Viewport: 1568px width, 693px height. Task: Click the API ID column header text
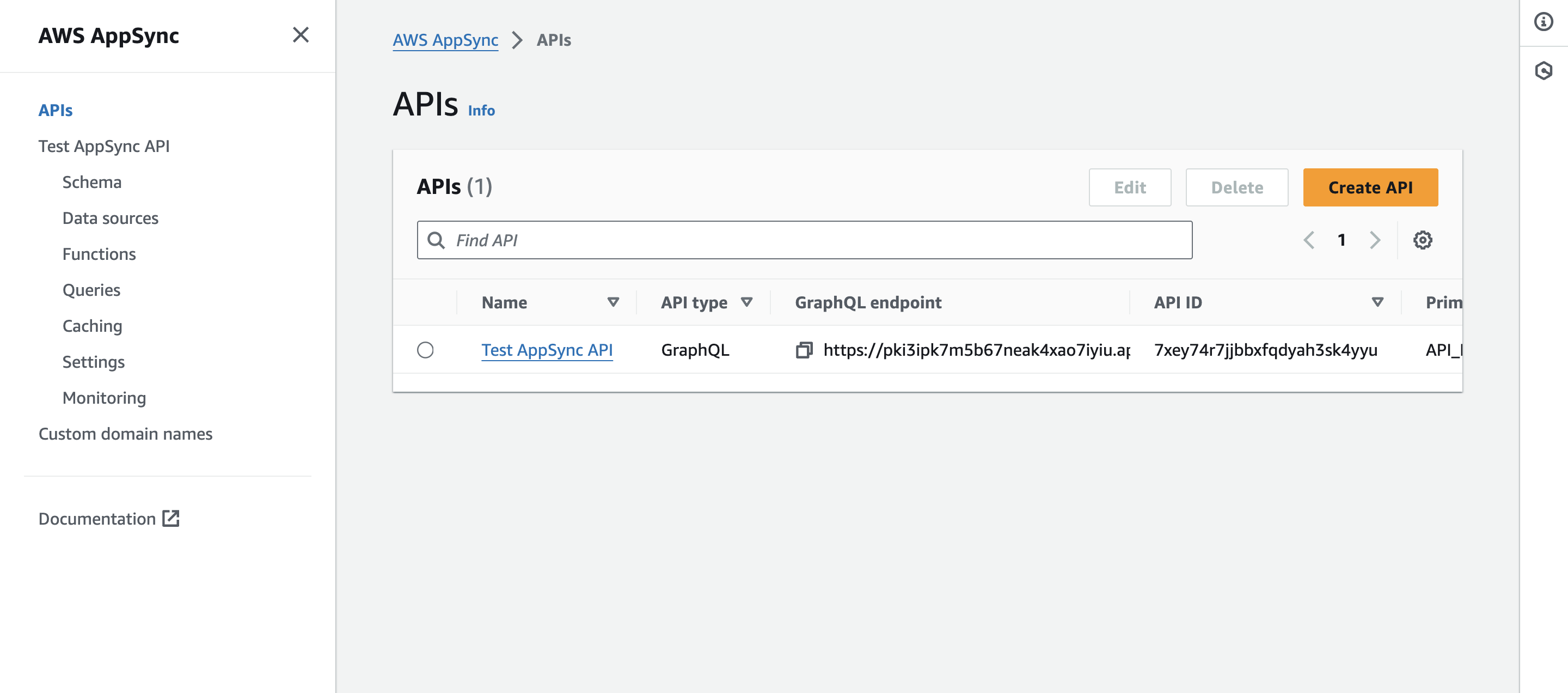pyautogui.click(x=1178, y=303)
